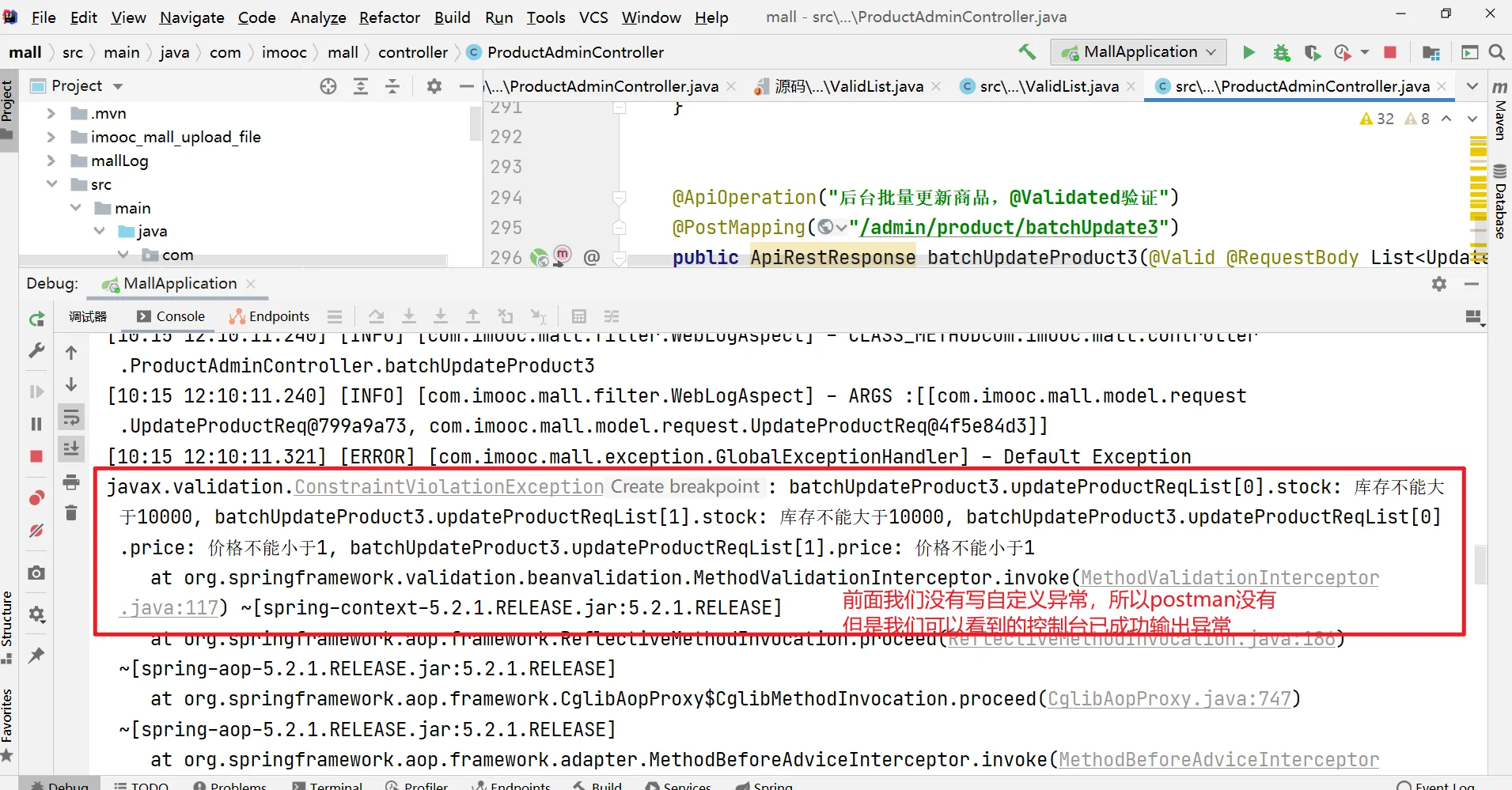Screen dimensions: 1512x790
Task: Toggle the Database tool window
Action: [x=1500, y=201]
